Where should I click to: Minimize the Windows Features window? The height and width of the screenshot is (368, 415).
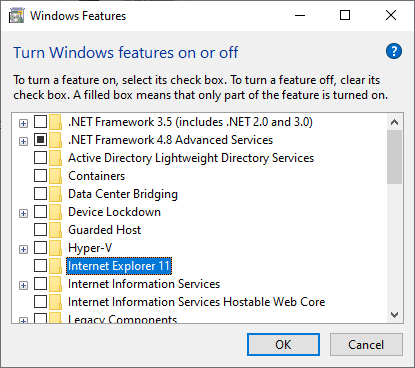[x=300, y=15]
